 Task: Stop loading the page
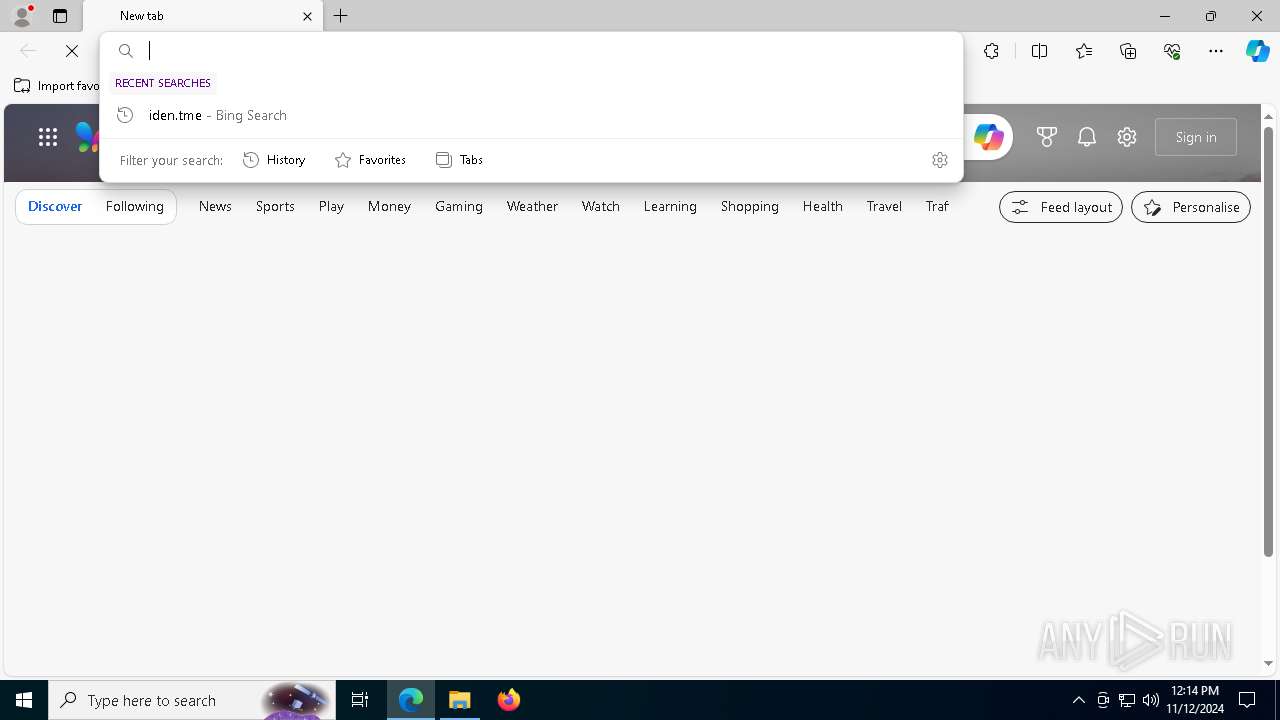pyautogui.click(x=72, y=51)
